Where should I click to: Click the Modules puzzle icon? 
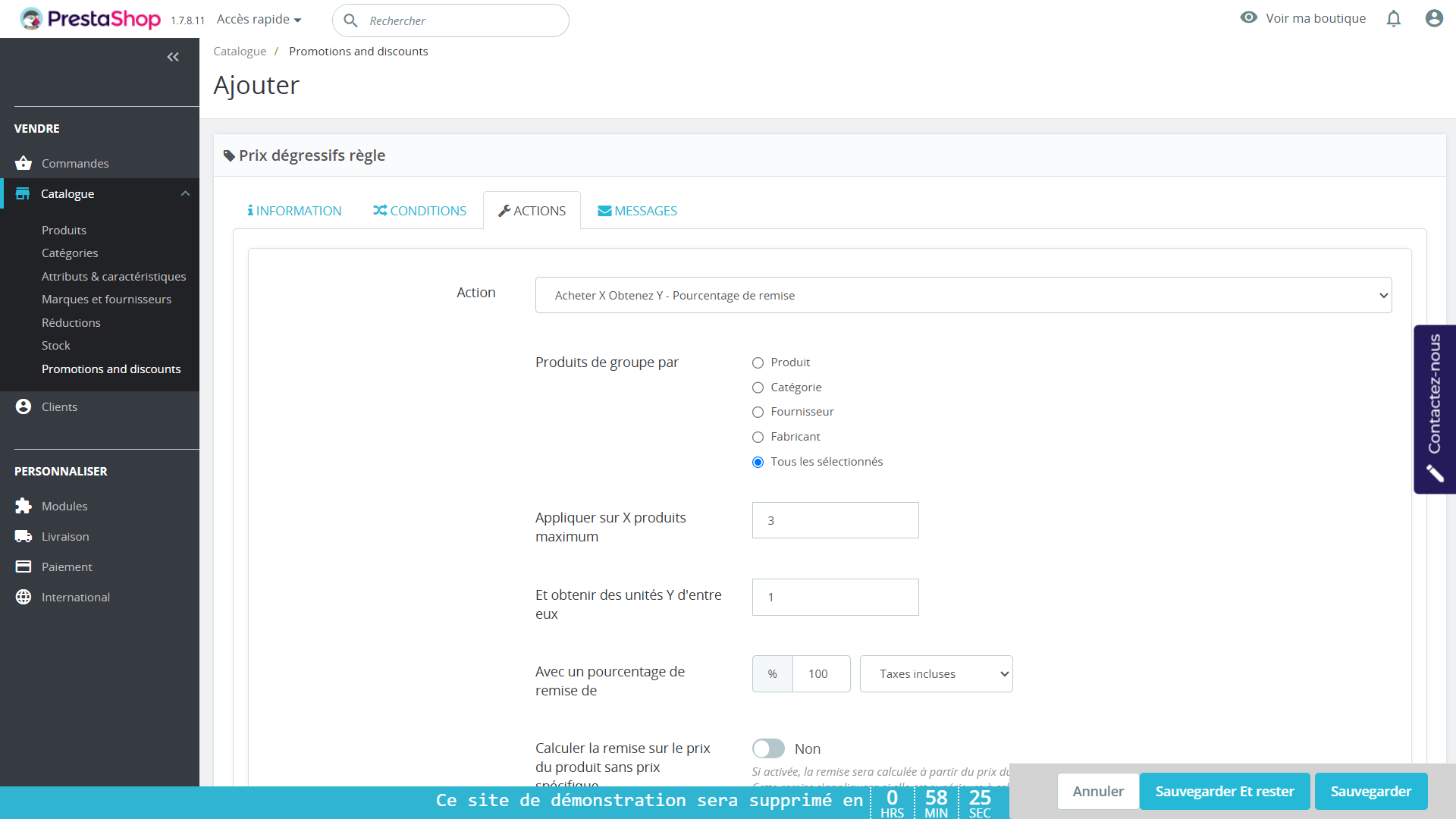point(24,506)
